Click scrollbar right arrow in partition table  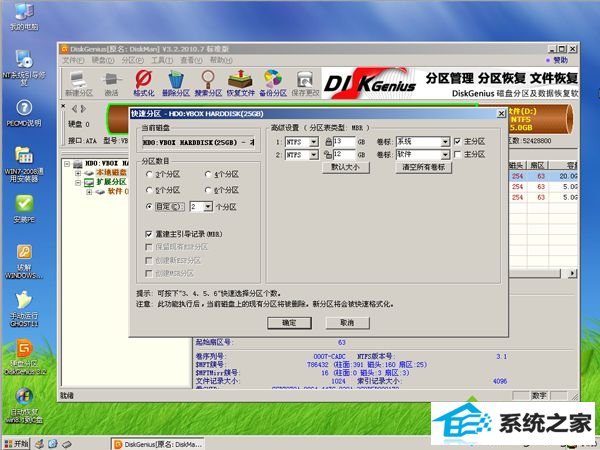tap(572, 273)
